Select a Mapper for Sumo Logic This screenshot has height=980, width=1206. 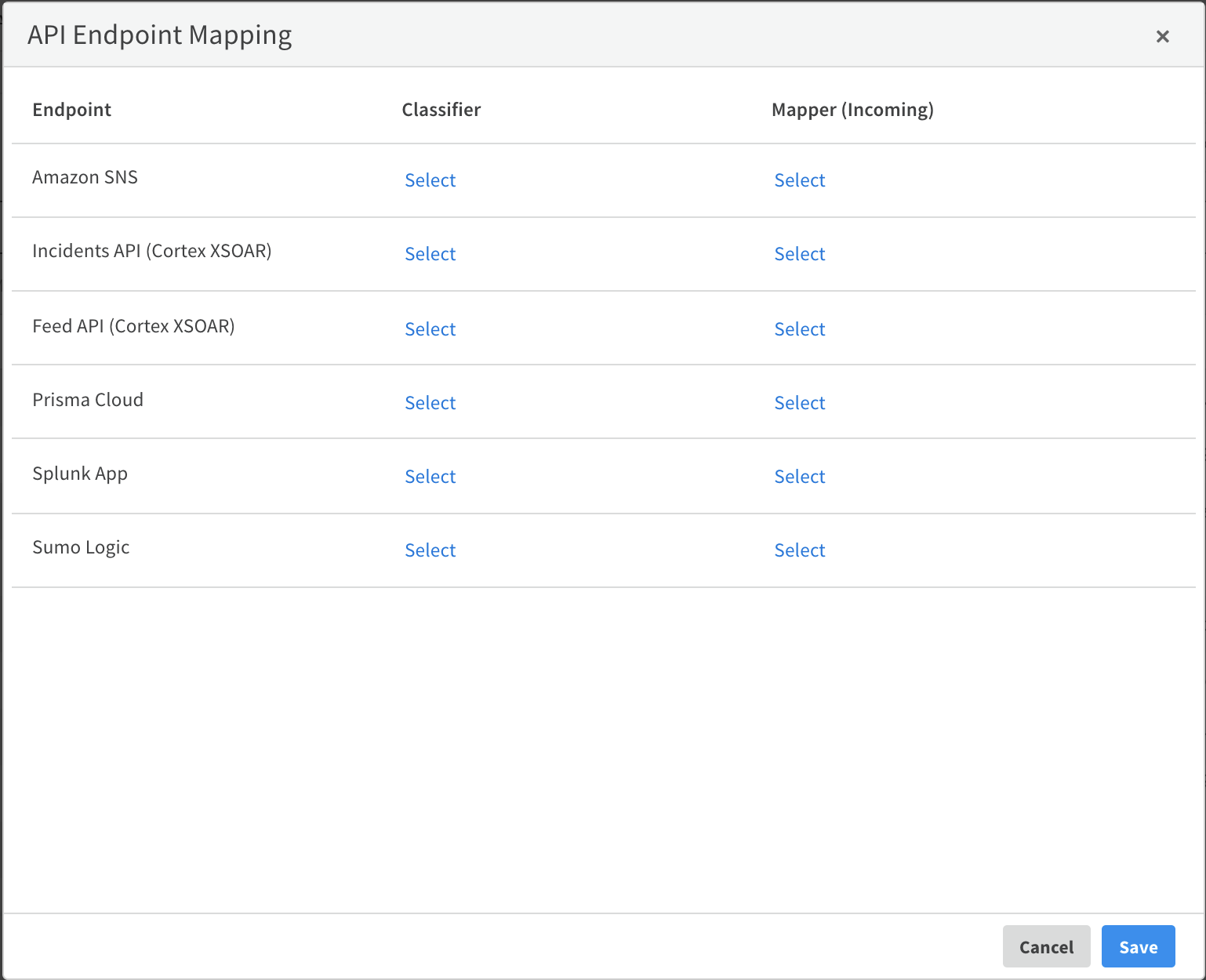coord(799,550)
